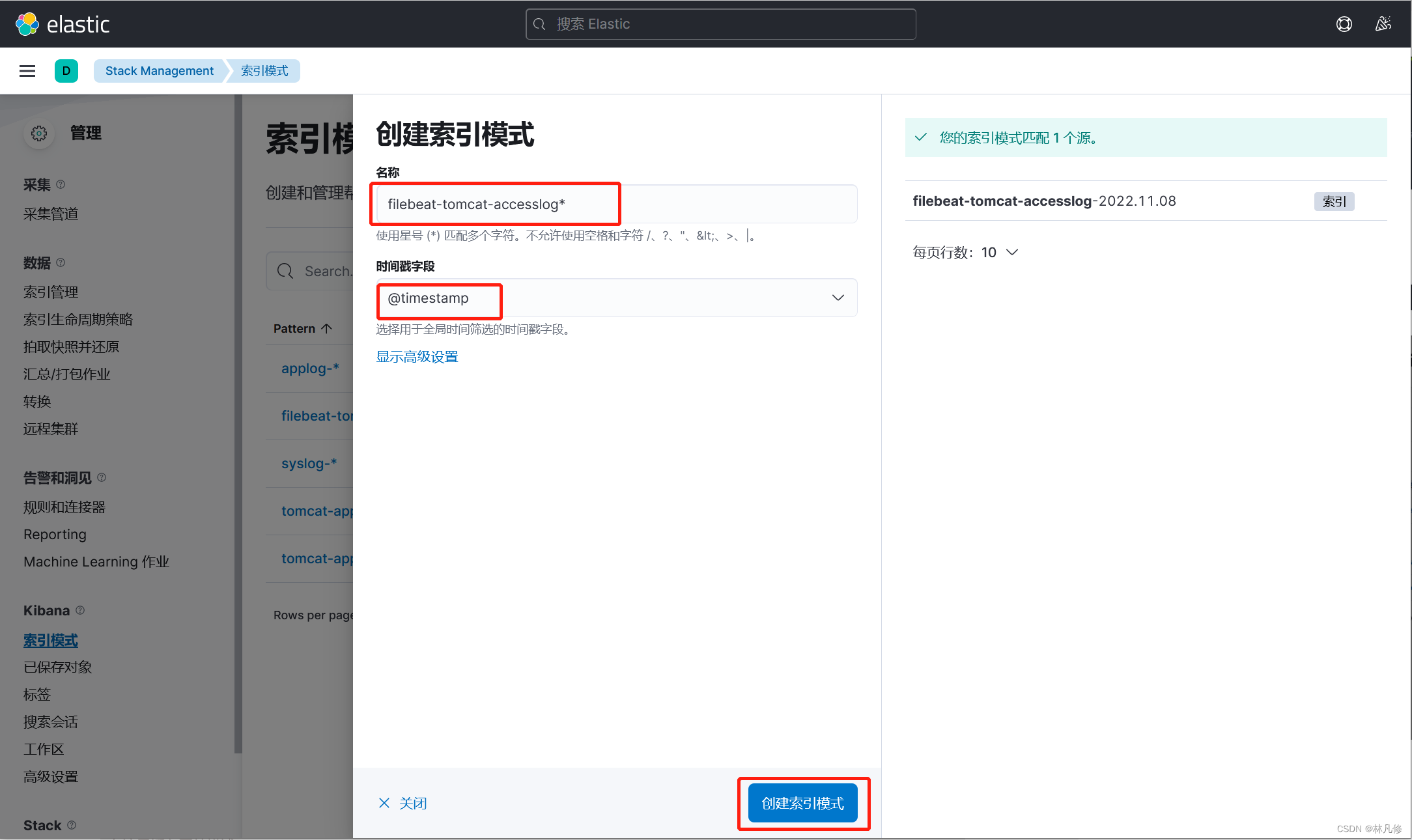Viewport: 1412px width, 840px height.
Task: Click 显示高级设置 link
Action: [417, 356]
